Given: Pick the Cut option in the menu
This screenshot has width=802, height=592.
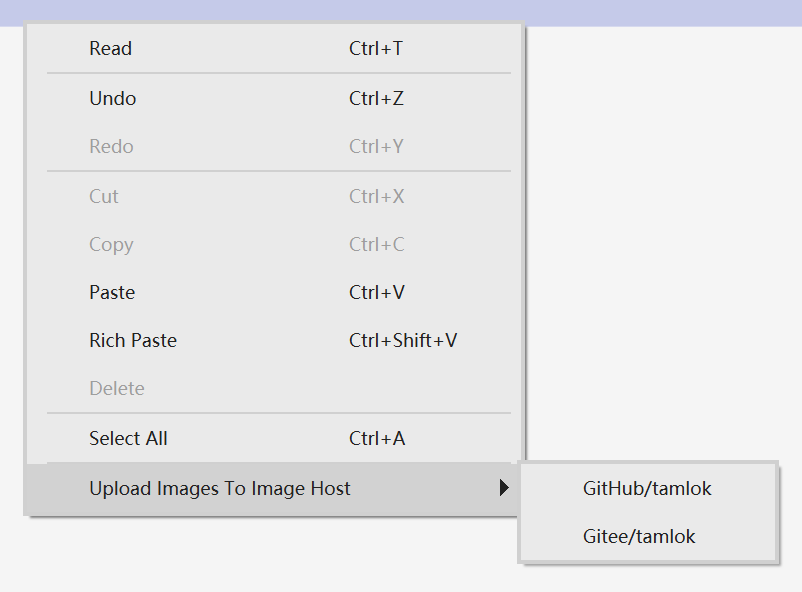Looking at the screenshot, I should [x=274, y=196].
